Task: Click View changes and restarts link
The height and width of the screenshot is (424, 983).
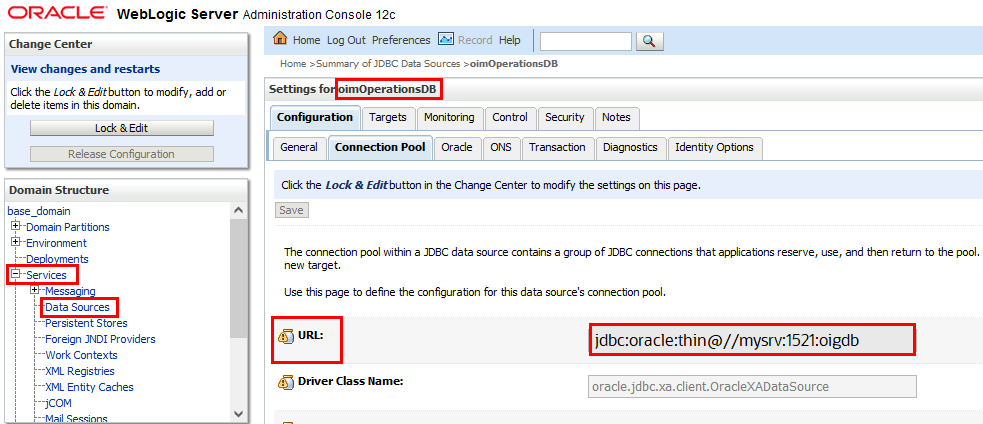Action: (x=85, y=69)
